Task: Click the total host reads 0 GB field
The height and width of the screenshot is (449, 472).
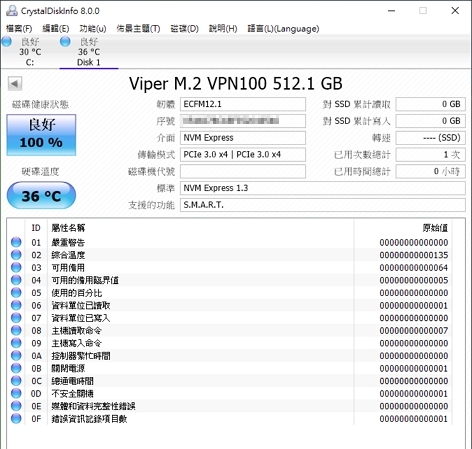Action: coord(430,104)
